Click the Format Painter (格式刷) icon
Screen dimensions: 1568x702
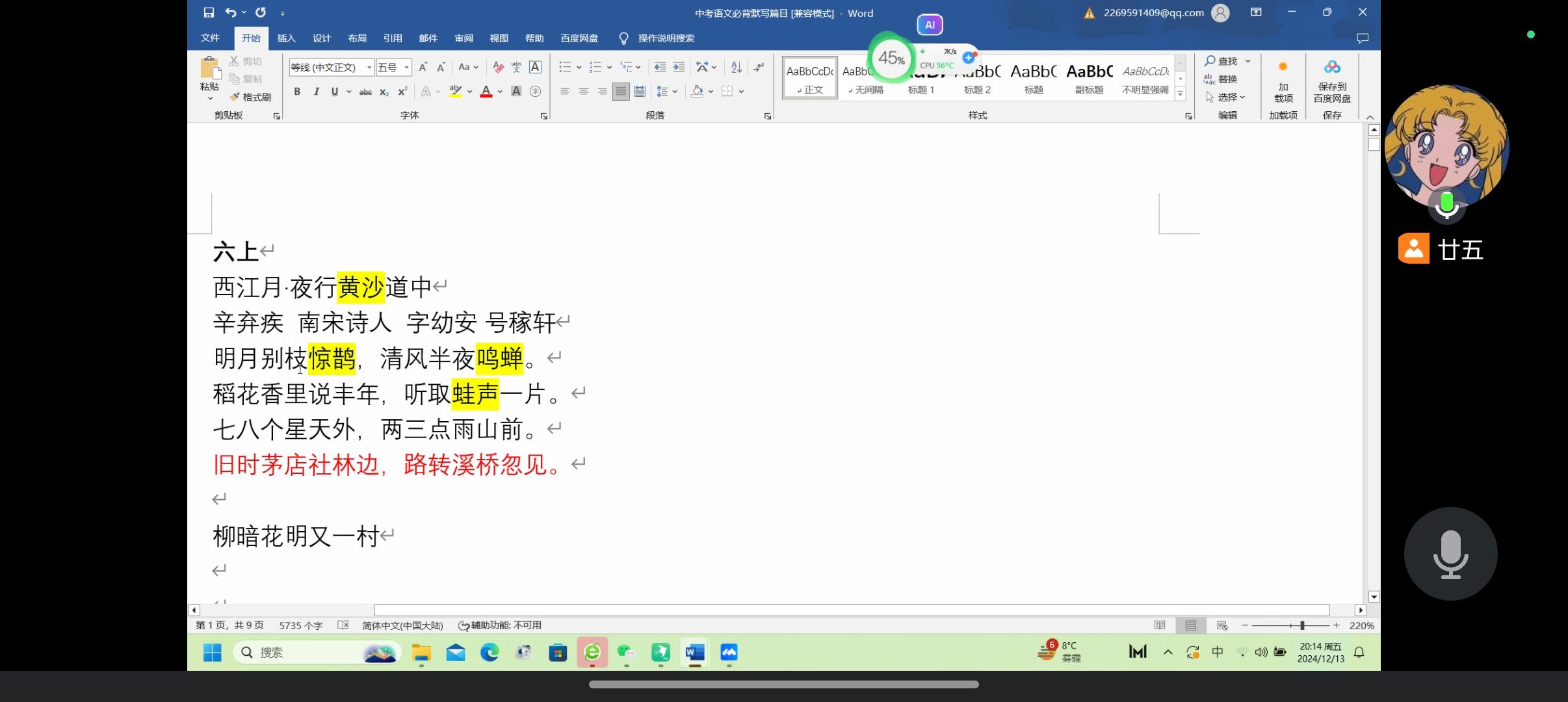click(250, 97)
